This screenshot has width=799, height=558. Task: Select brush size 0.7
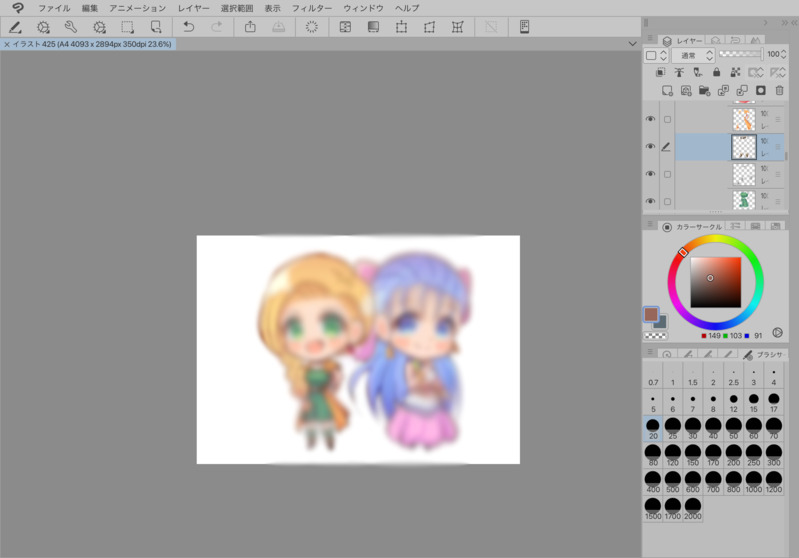tap(653, 376)
